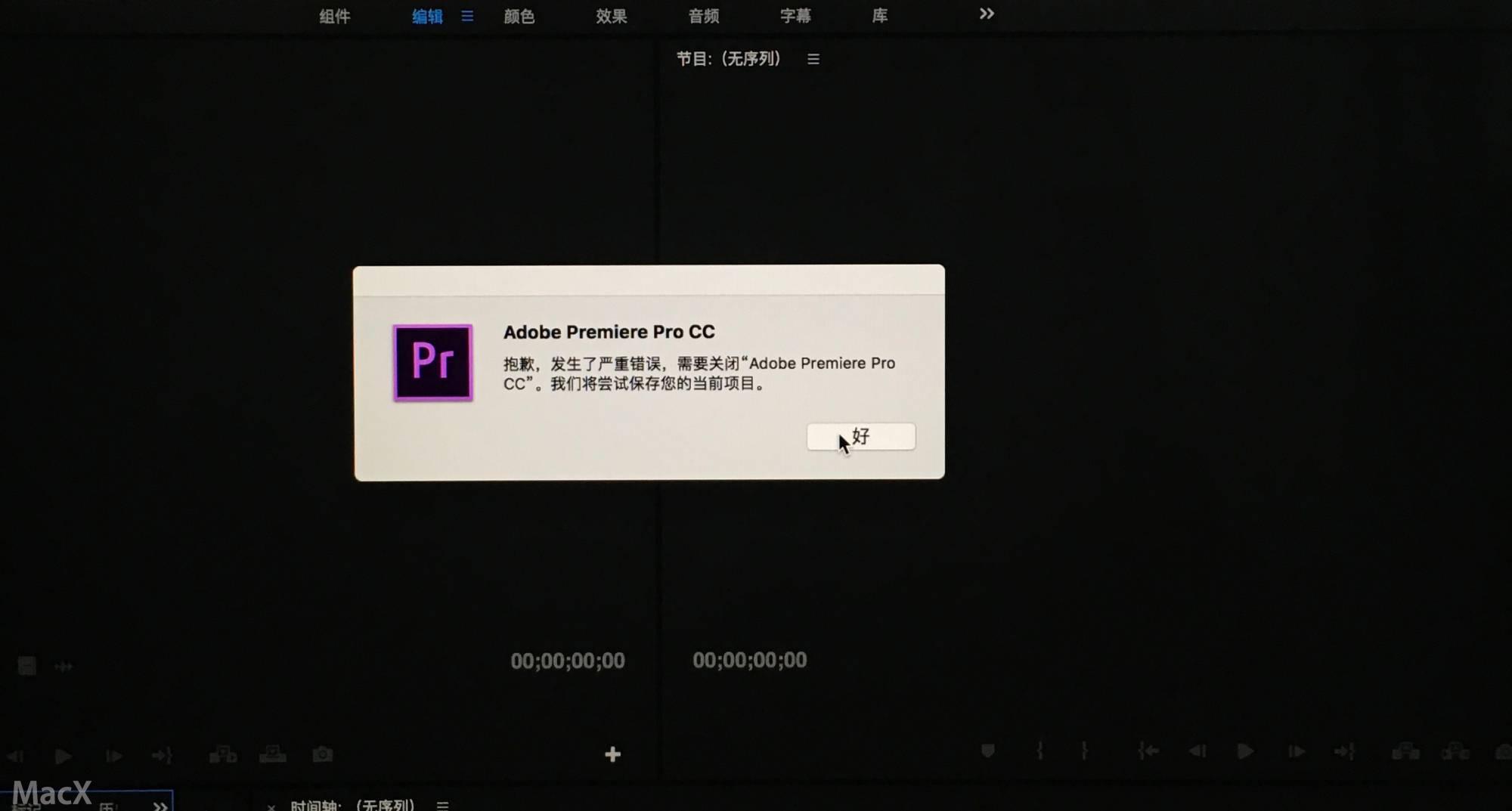Click the program monitor timecode 00;00;00;00
The image size is (1512, 811).
click(750, 661)
